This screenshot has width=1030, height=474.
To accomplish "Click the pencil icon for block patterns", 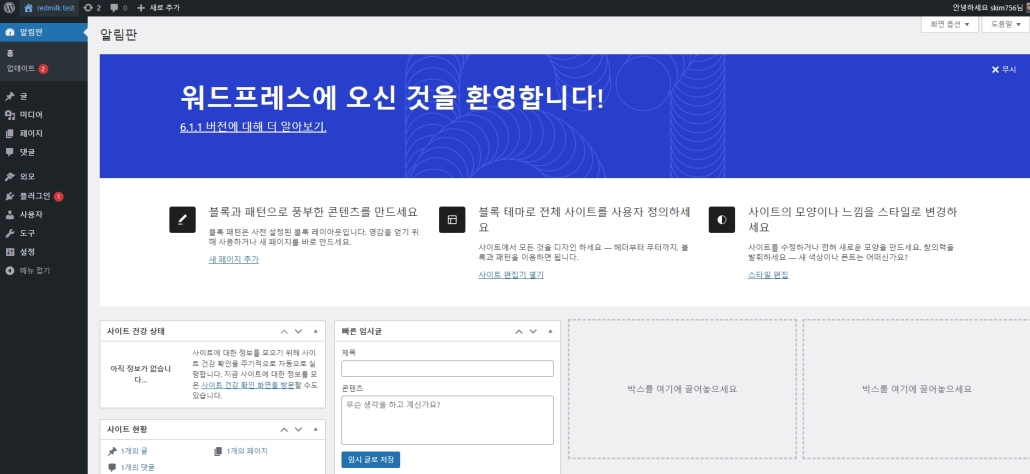I will [182, 219].
